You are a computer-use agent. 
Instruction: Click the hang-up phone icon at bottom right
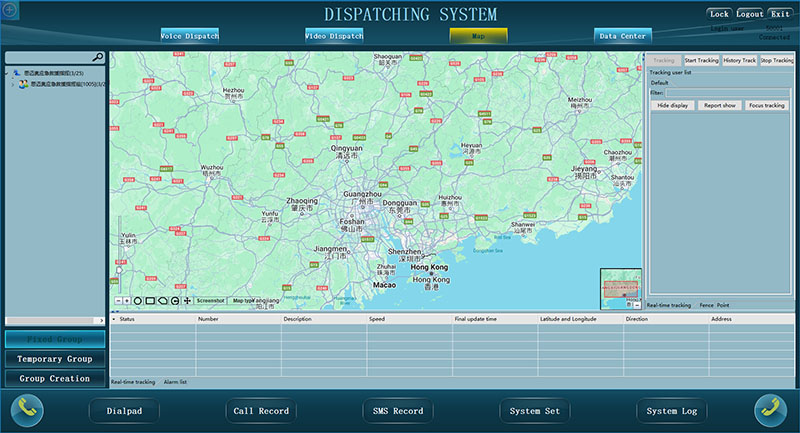pyautogui.click(x=770, y=410)
